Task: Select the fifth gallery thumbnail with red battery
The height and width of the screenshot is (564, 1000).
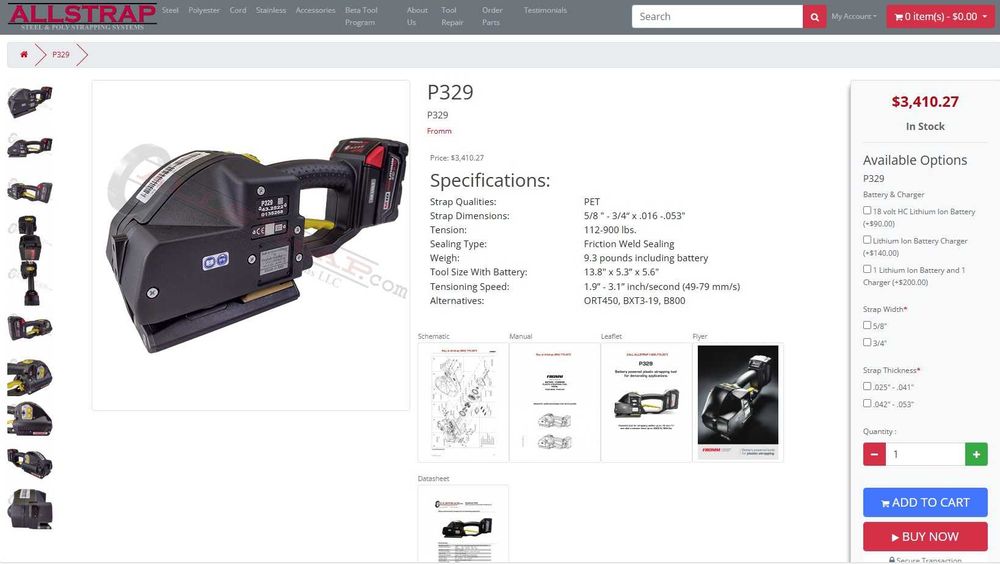Action: click(29, 328)
